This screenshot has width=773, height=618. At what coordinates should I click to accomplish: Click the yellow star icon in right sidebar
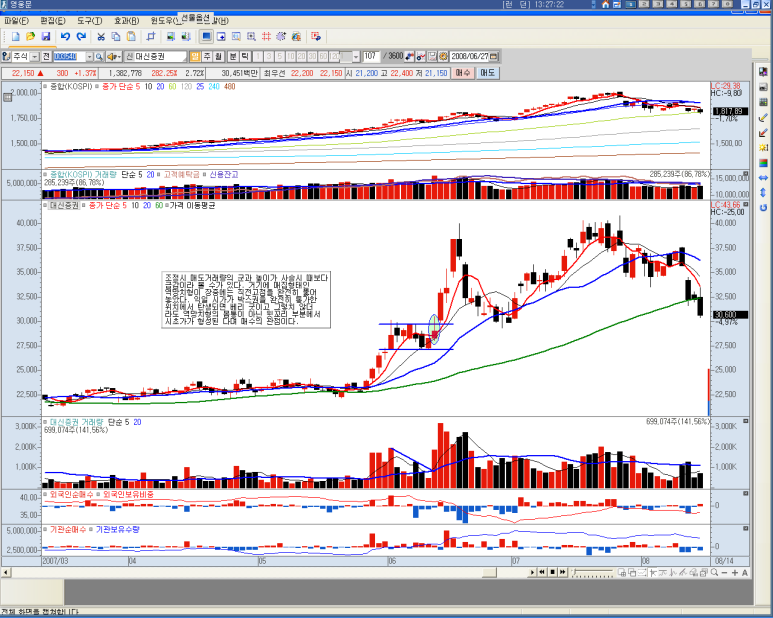(x=763, y=147)
